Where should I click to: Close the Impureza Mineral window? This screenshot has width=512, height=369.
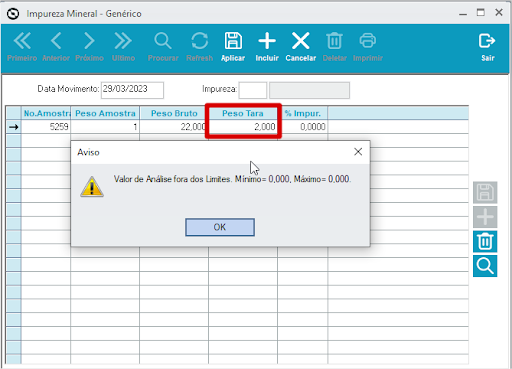coord(499,13)
